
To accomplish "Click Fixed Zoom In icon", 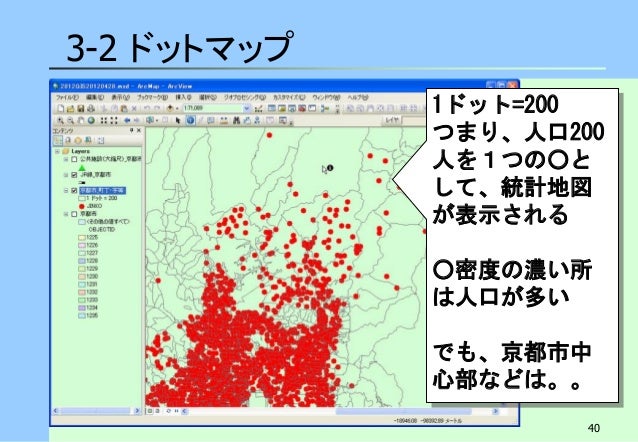I will 104,120.
